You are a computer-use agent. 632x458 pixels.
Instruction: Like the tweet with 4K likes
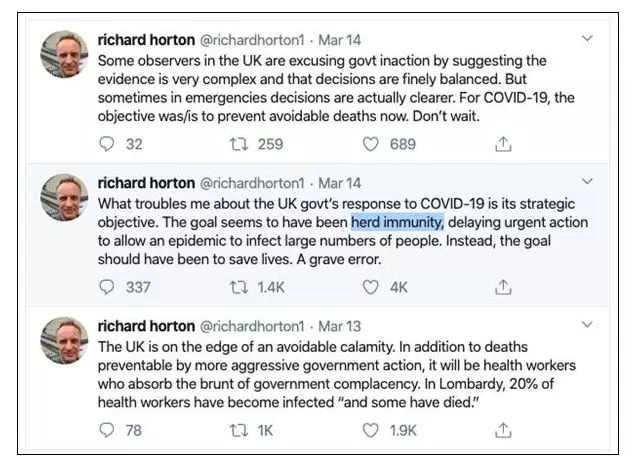click(371, 287)
